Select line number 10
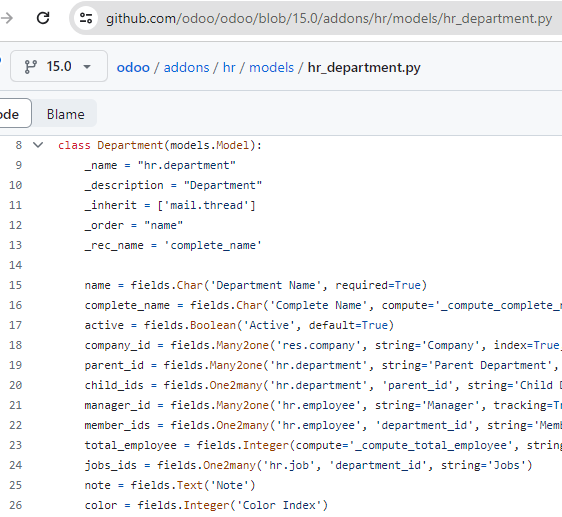 click(x=15, y=185)
